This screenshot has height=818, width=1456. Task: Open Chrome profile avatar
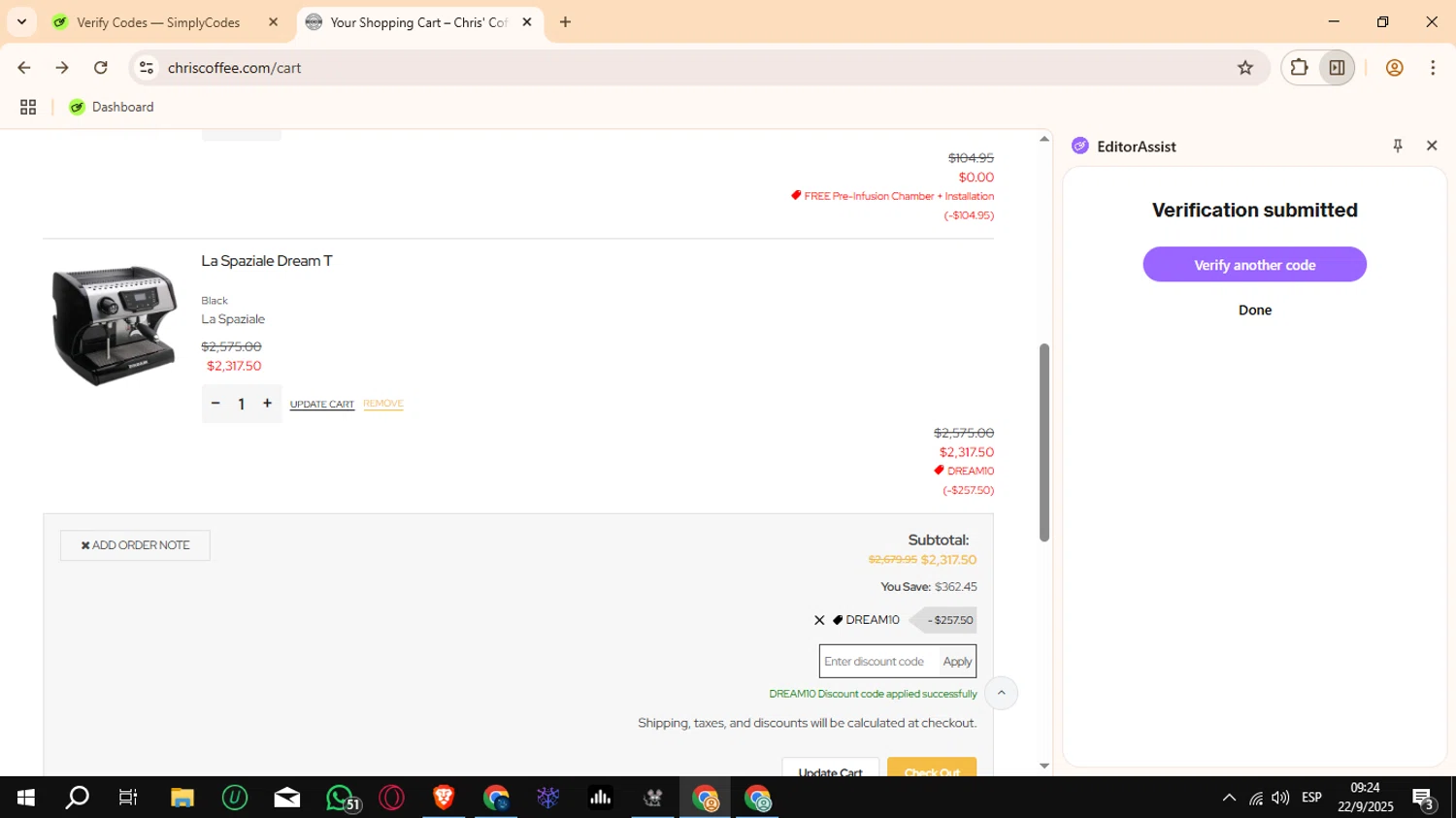tap(1394, 68)
